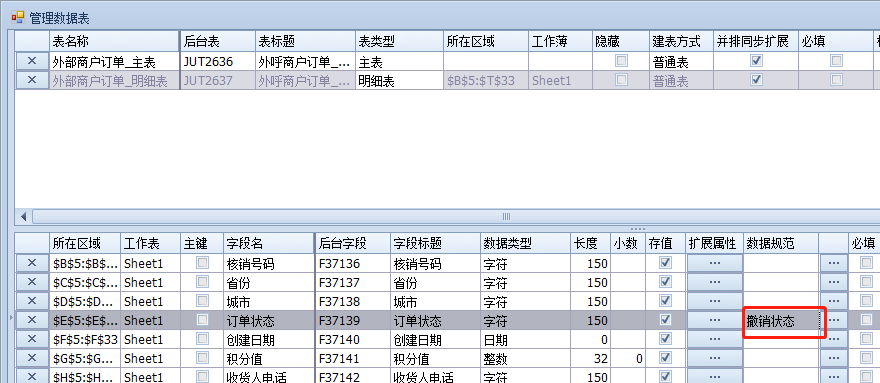The width and height of the screenshot is (880, 383).
Task: Select 数据类型 字符 for 核销号码
Action: click(x=525, y=263)
